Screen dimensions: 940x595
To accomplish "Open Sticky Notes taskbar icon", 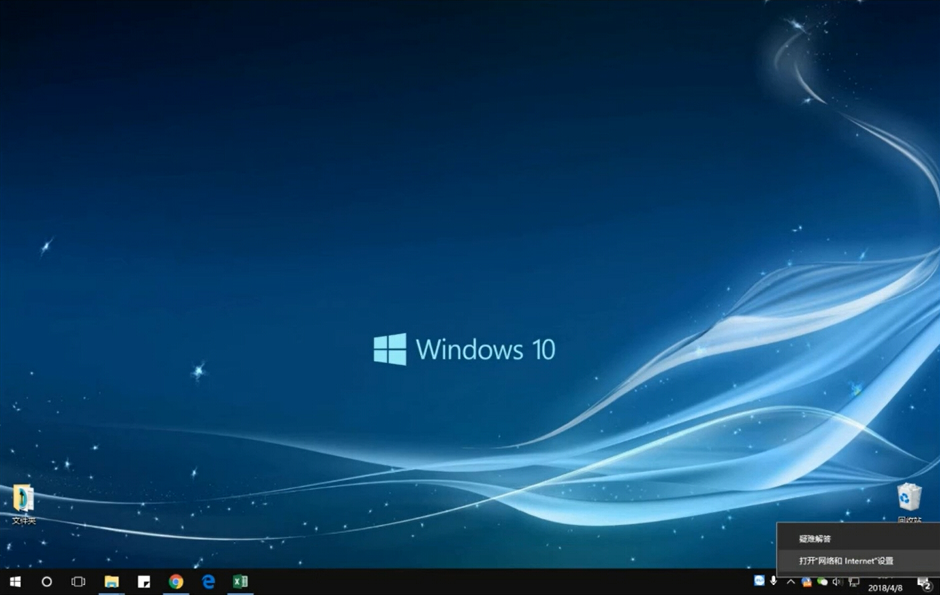I will coord(144,582).
